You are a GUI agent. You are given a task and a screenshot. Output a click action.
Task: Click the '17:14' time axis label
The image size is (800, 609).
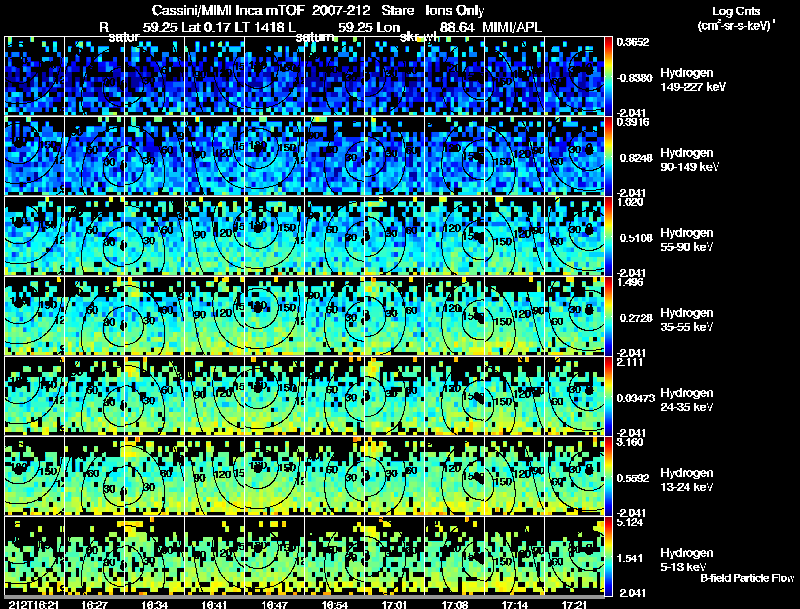tap(515, 604)
